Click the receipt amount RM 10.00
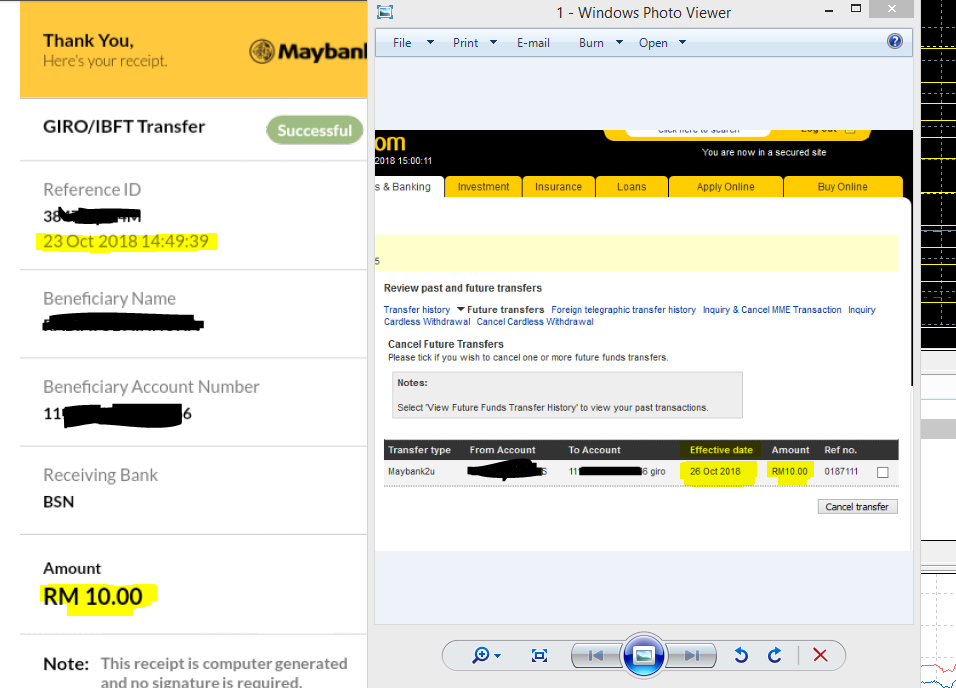Image resolution: width=956 pixels, height=688 pixels. click(x=93, y=597)
